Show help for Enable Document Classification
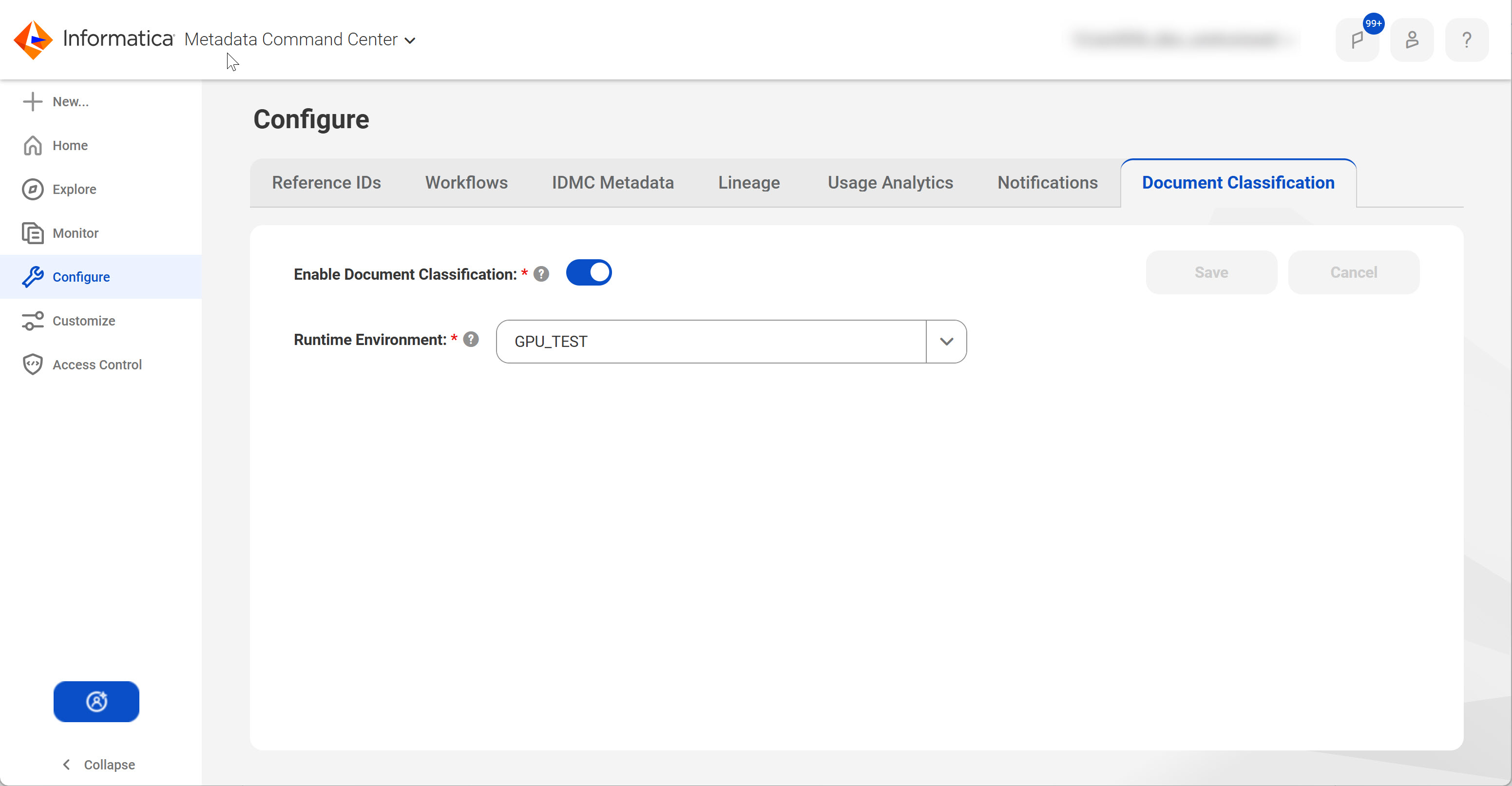1512x786 pixels. [x=541, y=274]
